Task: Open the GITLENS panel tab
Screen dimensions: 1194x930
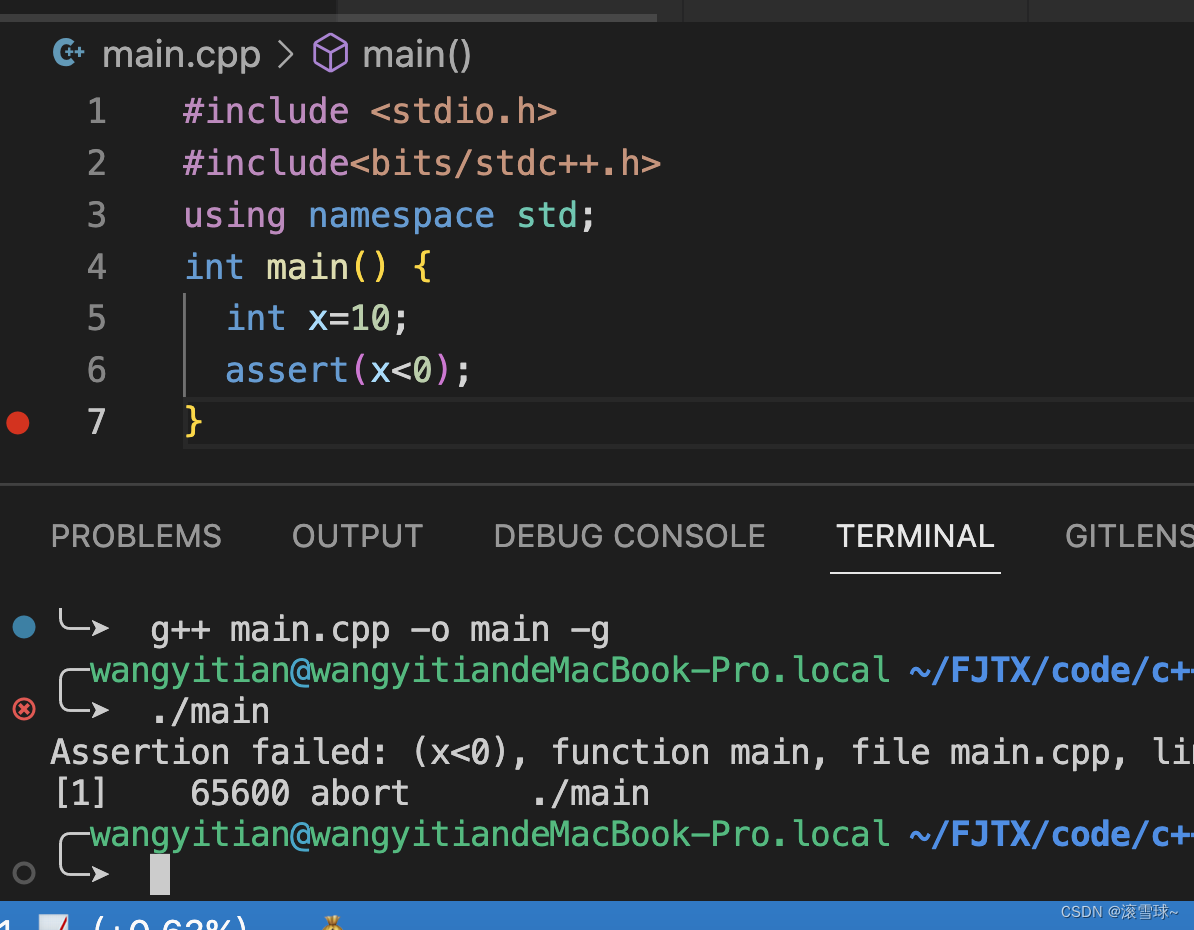Action: (1129, 536)
